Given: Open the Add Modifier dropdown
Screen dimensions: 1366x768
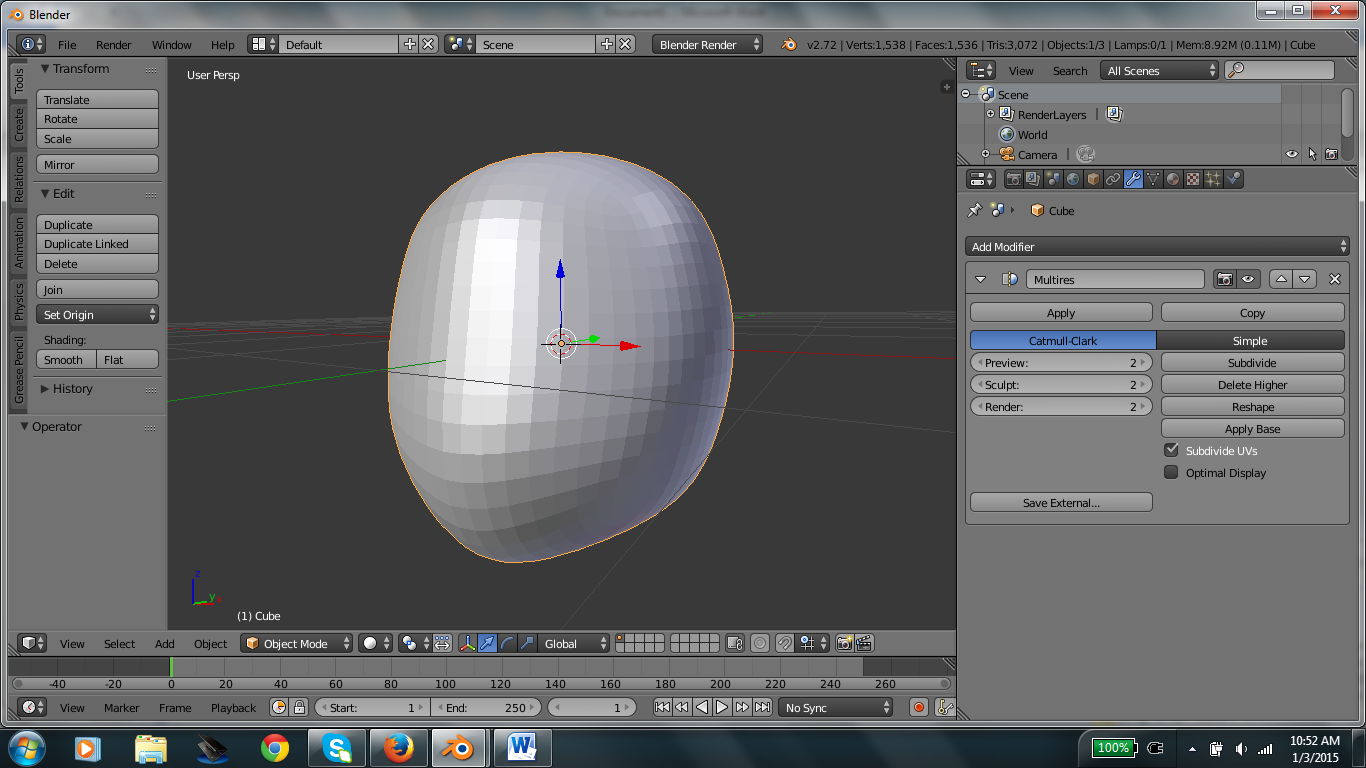Looking at the screenshot, I should coord(1157,246).
